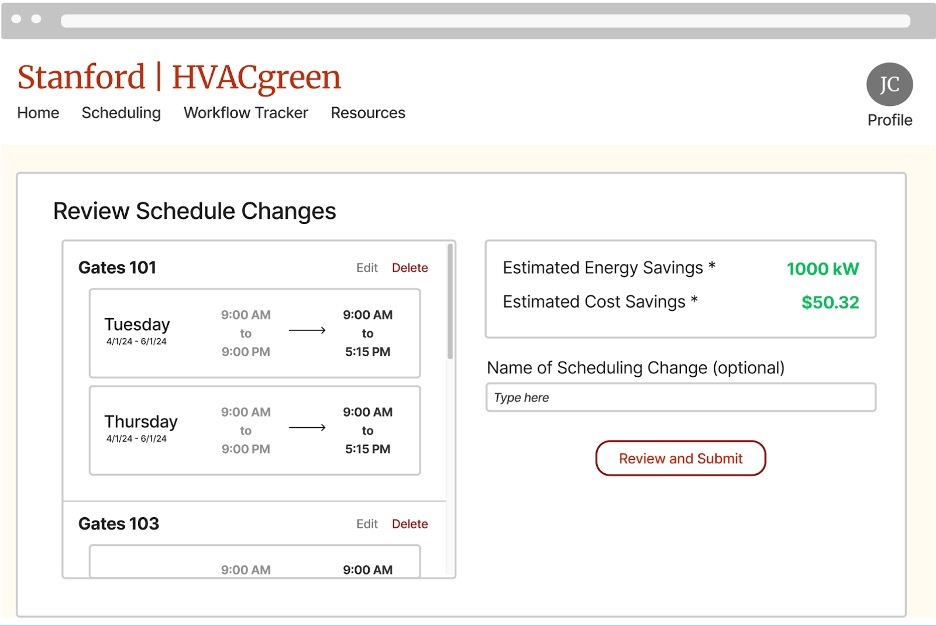Viewport: 936px width, 626px height.
Task: Open the Workflow Tracker page
Action: 246,113
